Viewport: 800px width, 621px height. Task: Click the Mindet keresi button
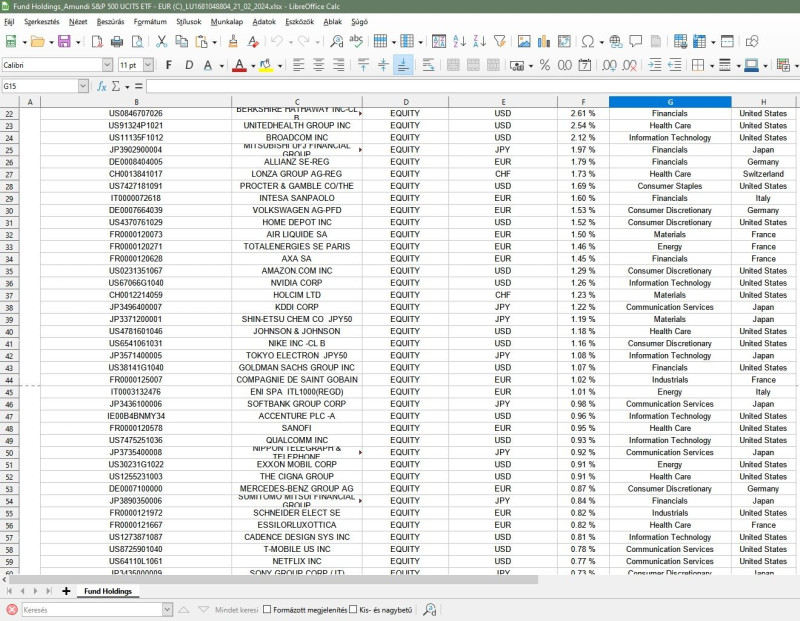[236, 610]
